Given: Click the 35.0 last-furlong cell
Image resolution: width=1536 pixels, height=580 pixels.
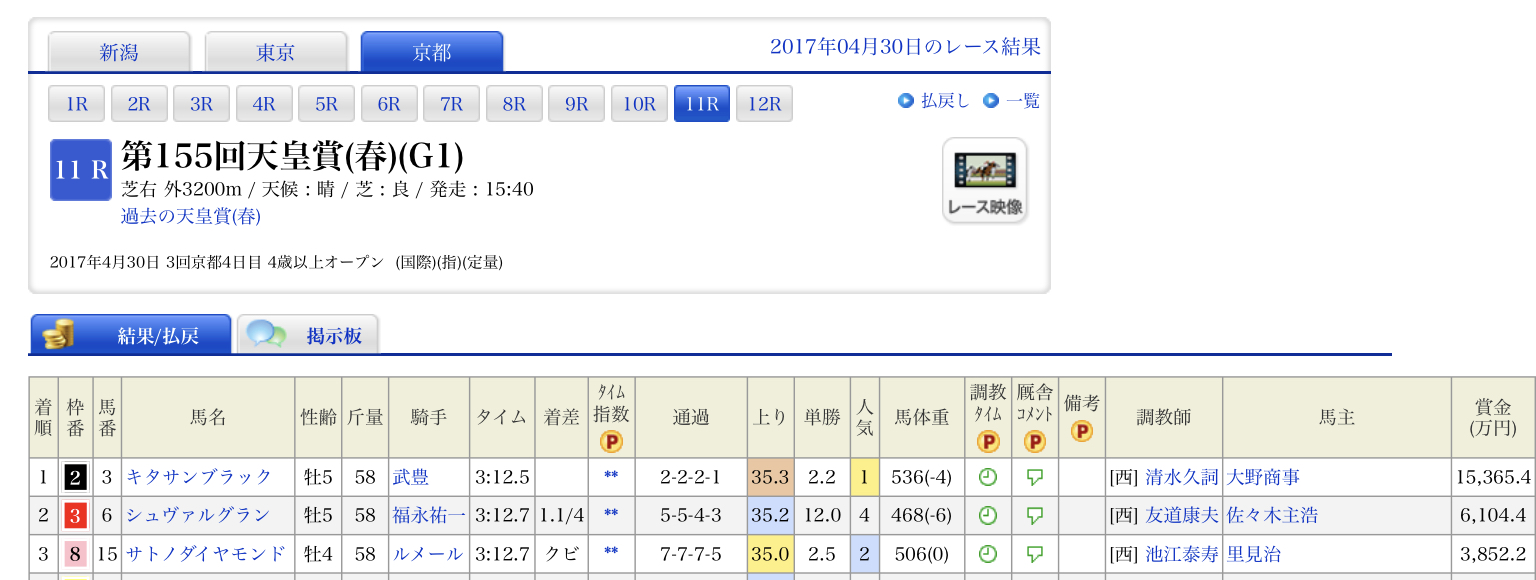Looking at the screenshot, I should click(770, 554).
